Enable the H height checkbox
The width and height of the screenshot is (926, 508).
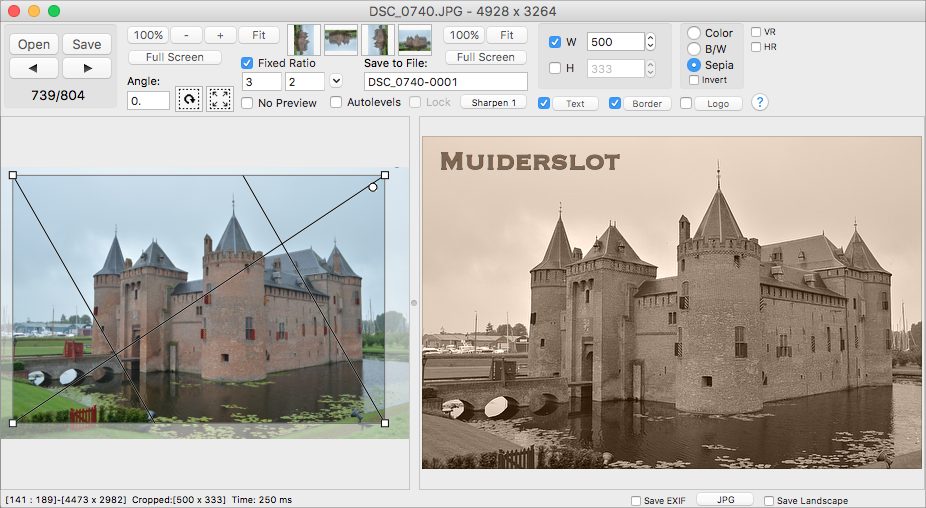pos(555,68)
